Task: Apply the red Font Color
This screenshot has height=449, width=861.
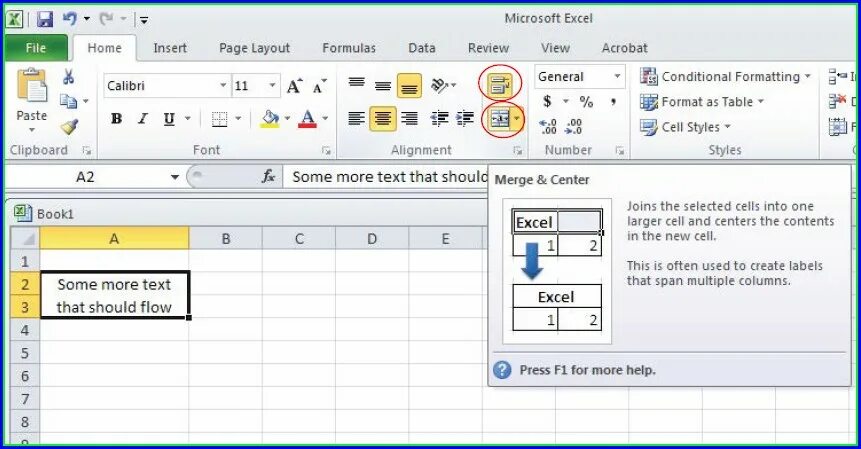Action: (x=308, y=119)
